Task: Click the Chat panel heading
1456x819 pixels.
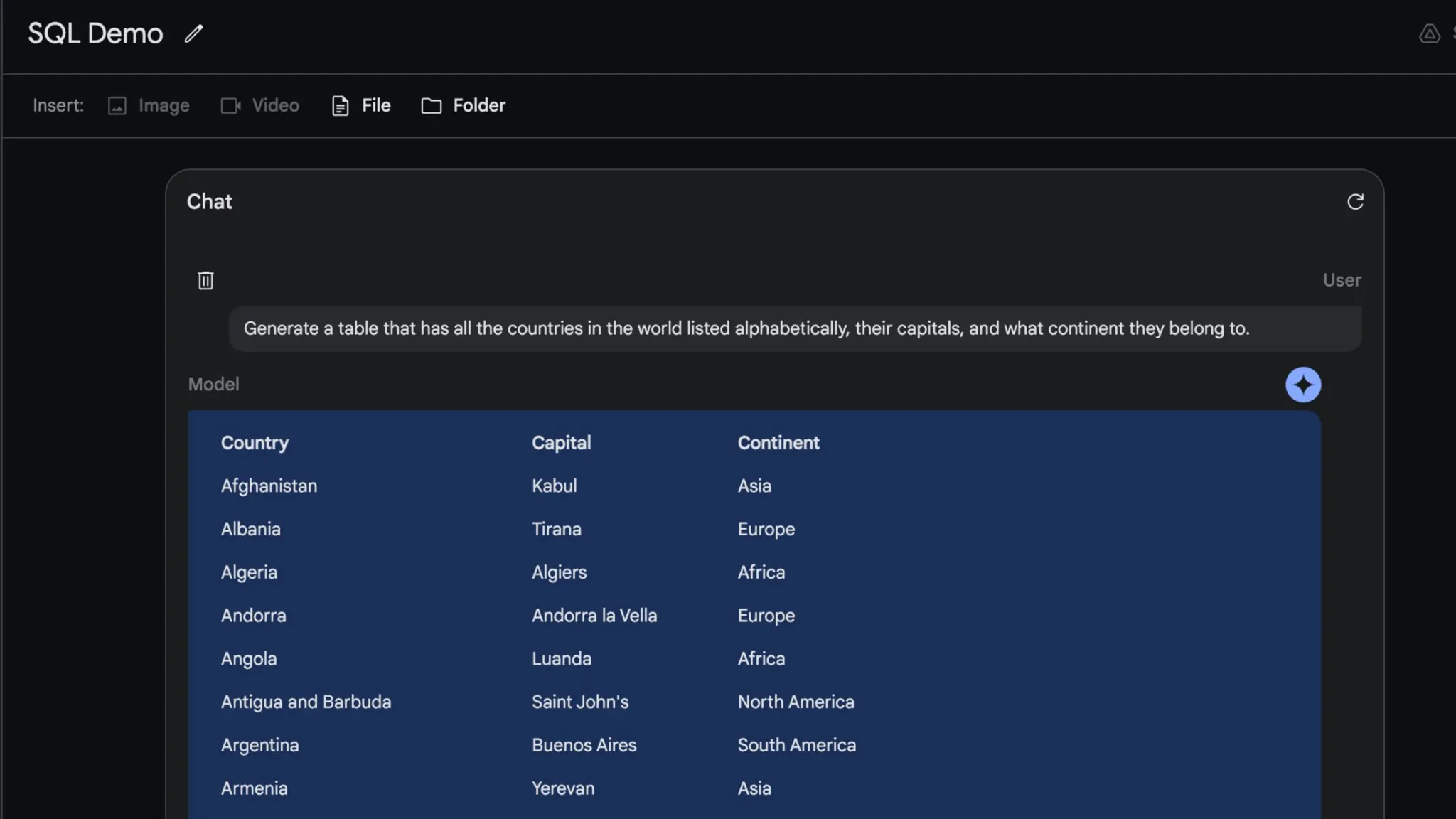Action: [x=209, y=202]
